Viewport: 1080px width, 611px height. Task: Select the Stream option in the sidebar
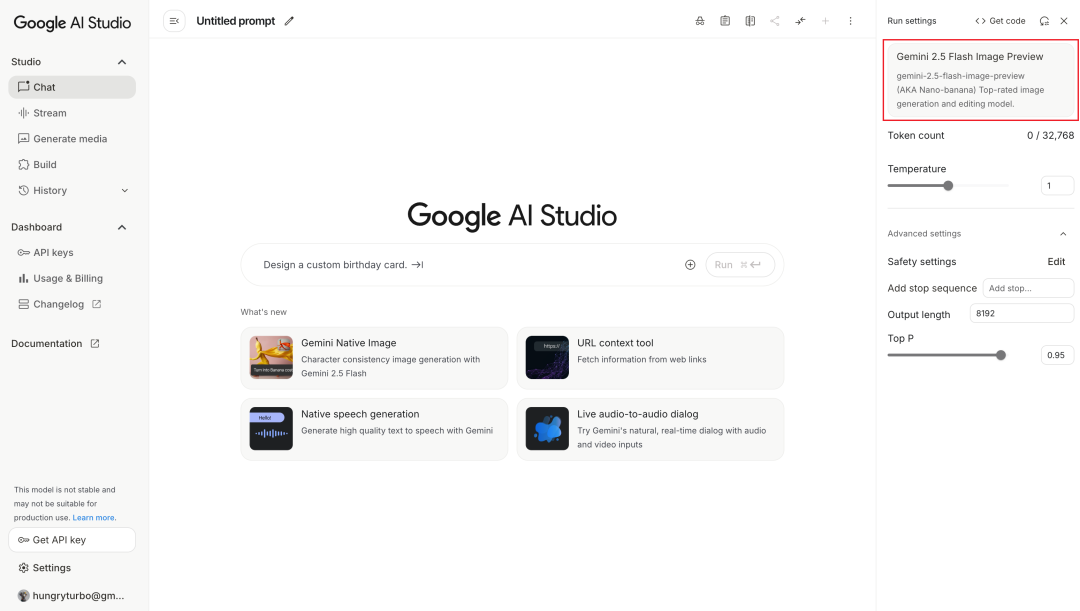click(x=51, y=112)
